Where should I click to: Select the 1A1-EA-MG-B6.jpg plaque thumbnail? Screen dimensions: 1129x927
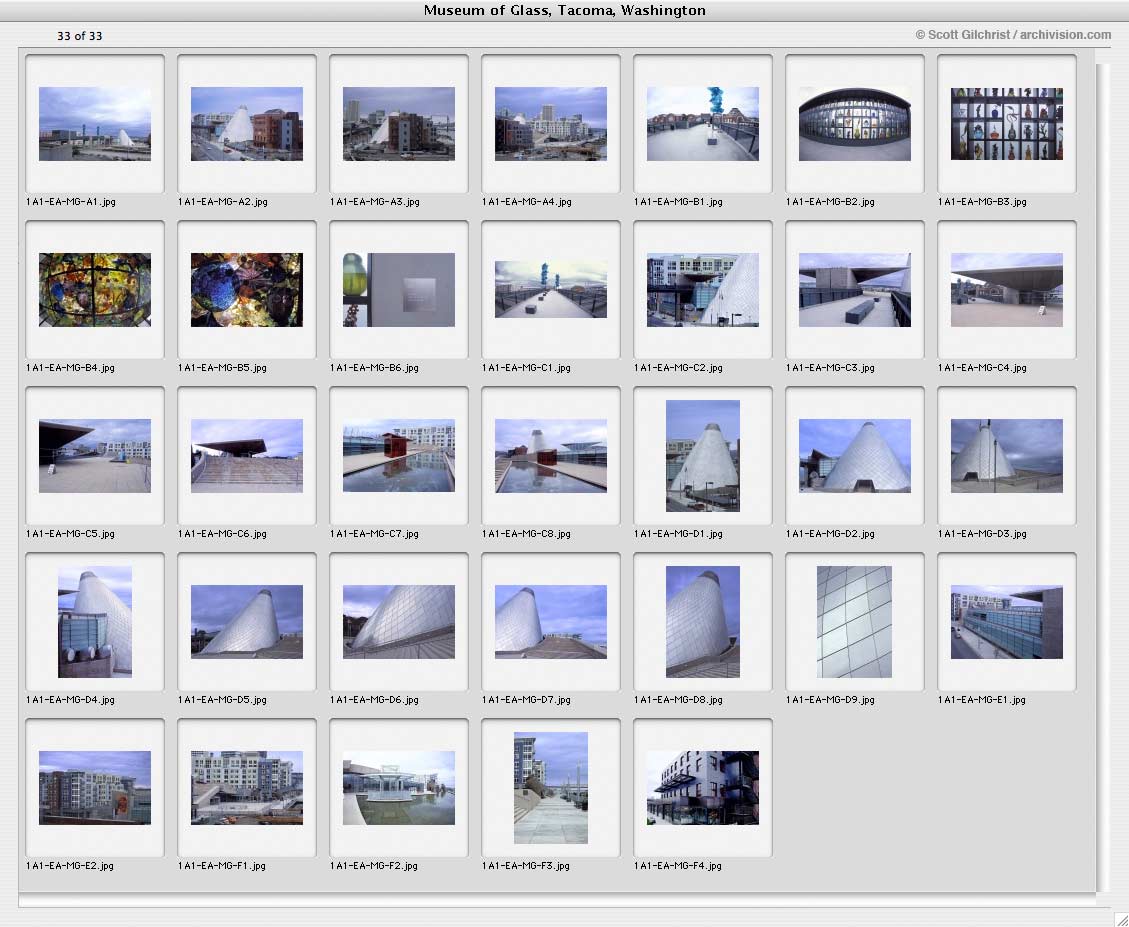click(399, 290)
